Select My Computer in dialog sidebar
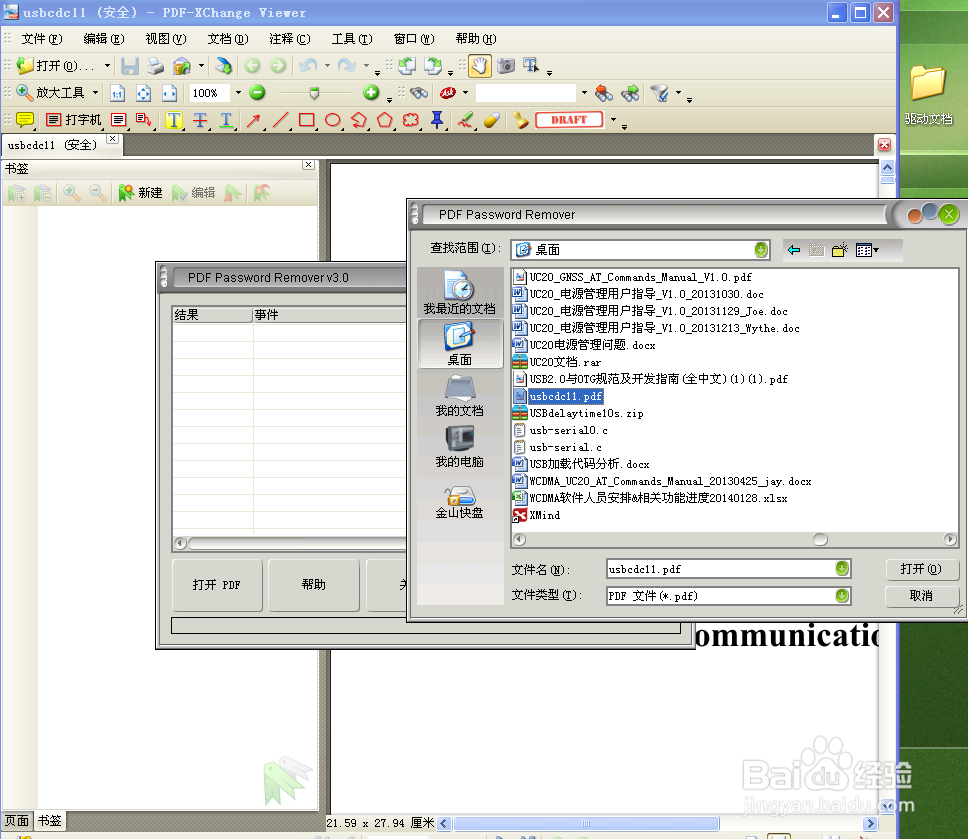 click(460, 447)
